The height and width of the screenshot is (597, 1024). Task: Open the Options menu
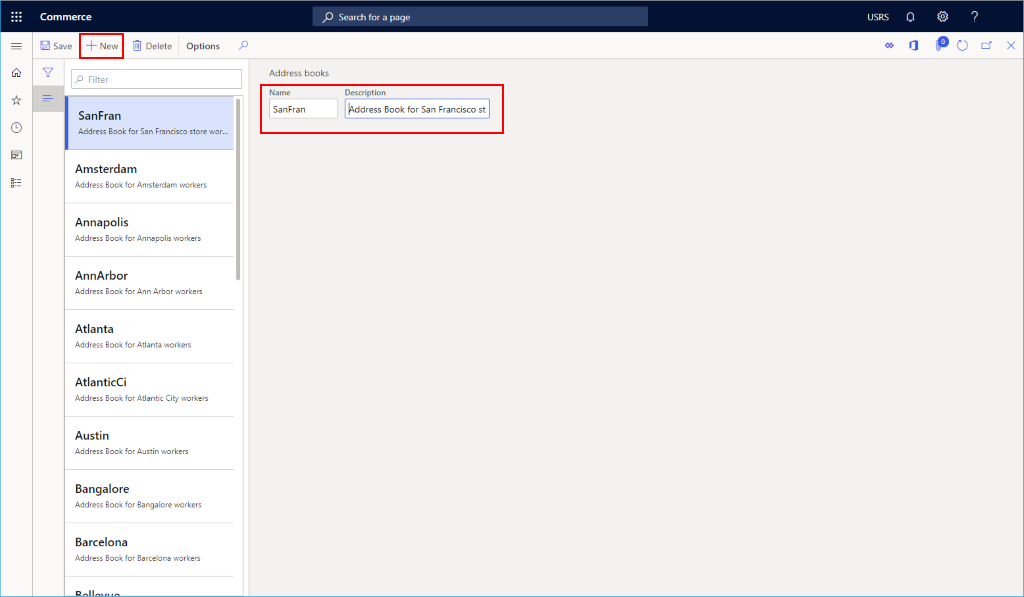point(202,45)
